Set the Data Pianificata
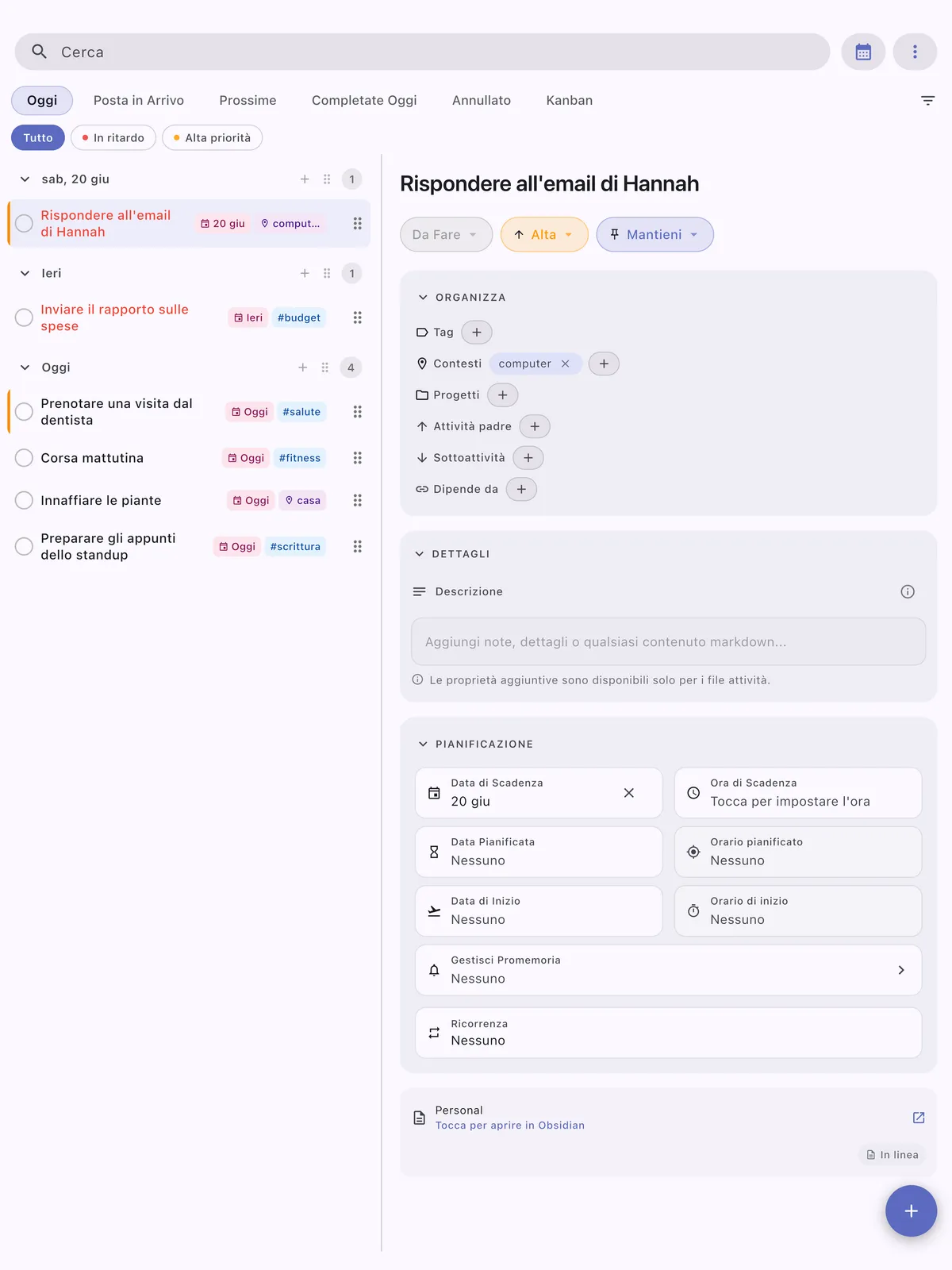Screen dimensions: 952x1270 click(539, 852)
